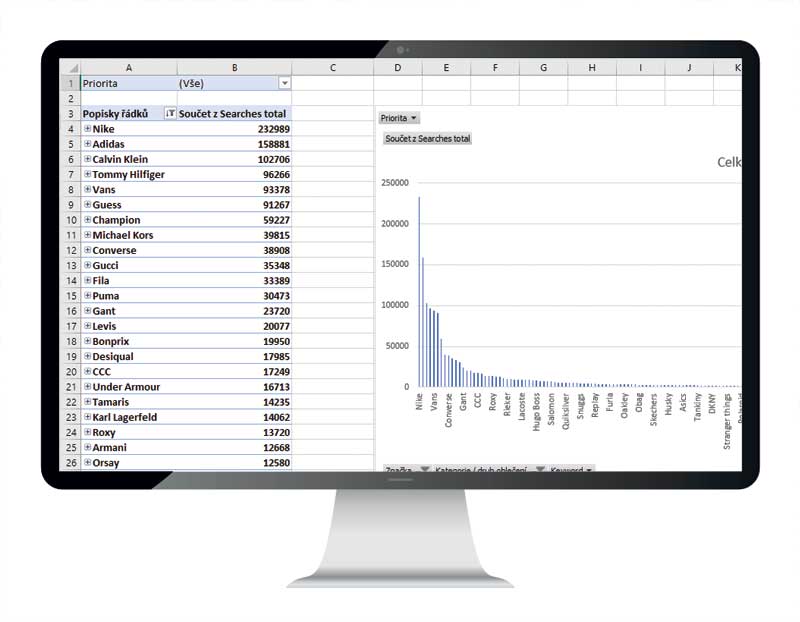This screenshot has height=622, width=800.
Task: Open the Popisky řádků sort filter dropdown
Action: [170, 113]
